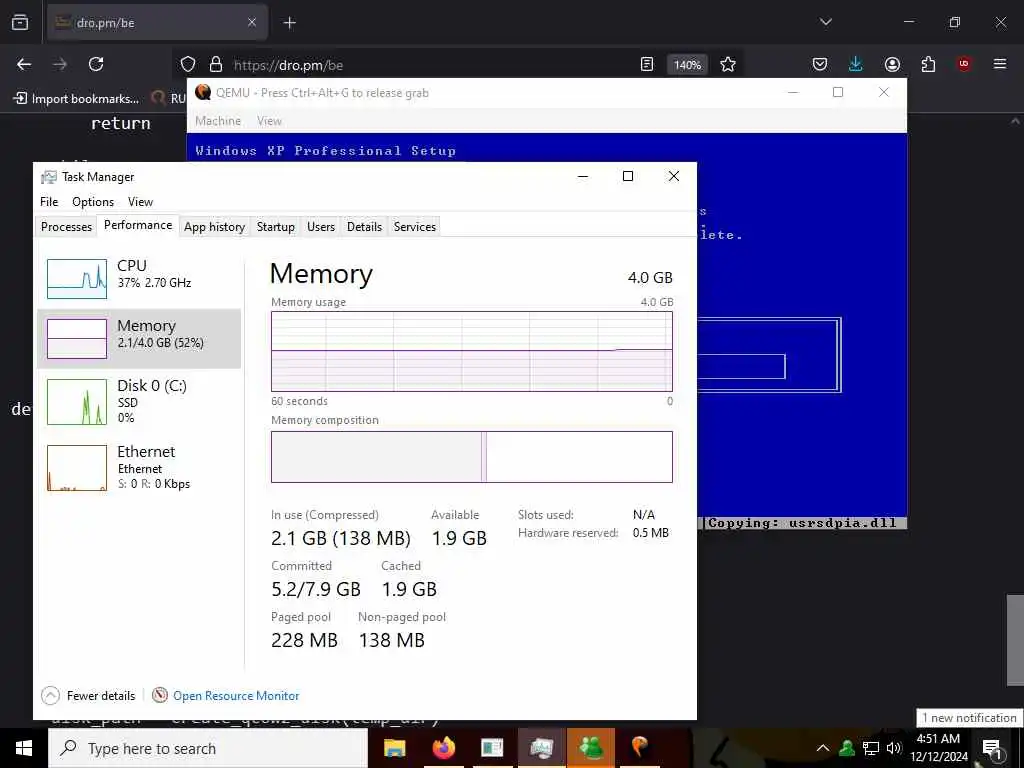Open Task Manager Options menu

point(93,202)
